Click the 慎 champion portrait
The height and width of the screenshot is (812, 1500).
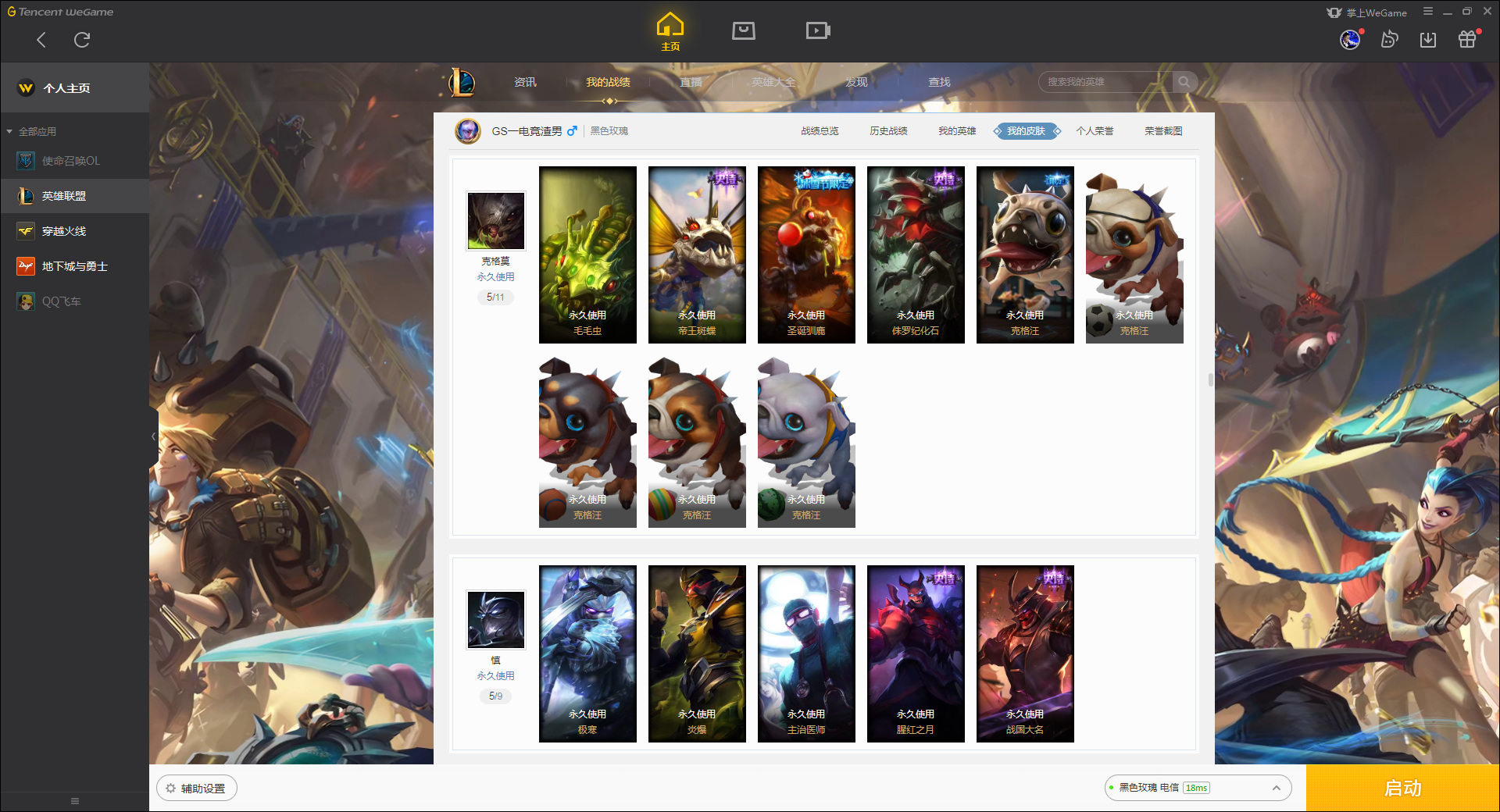(495, 620)
